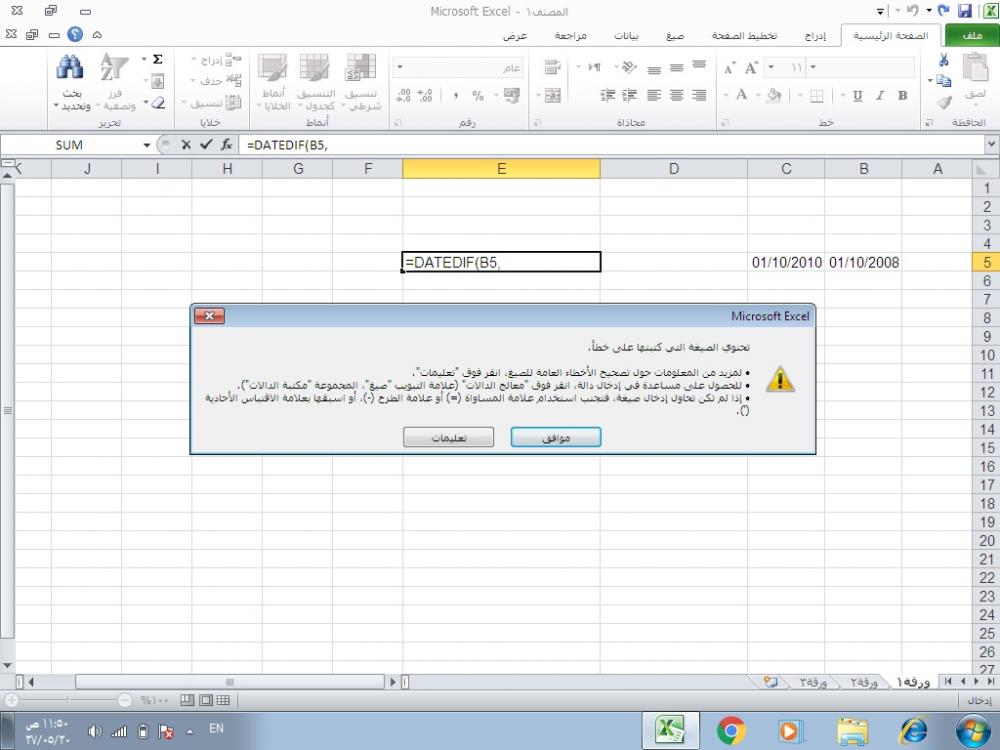Toggle Align Text Right

coord(700,96)
